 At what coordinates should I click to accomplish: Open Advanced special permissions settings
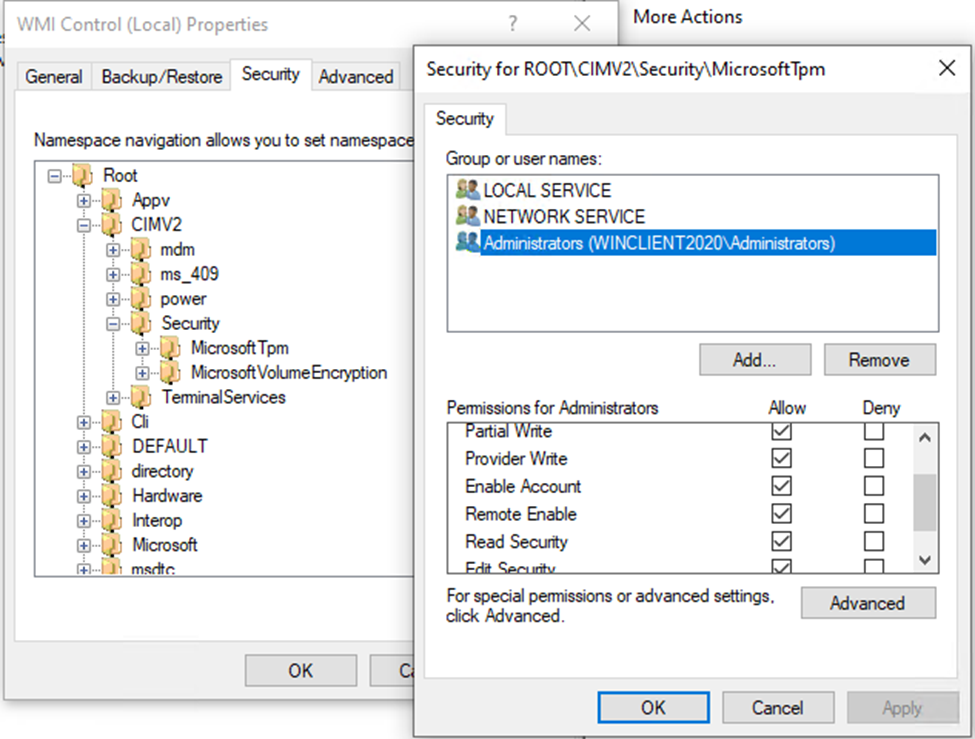[x=867, y=603]
